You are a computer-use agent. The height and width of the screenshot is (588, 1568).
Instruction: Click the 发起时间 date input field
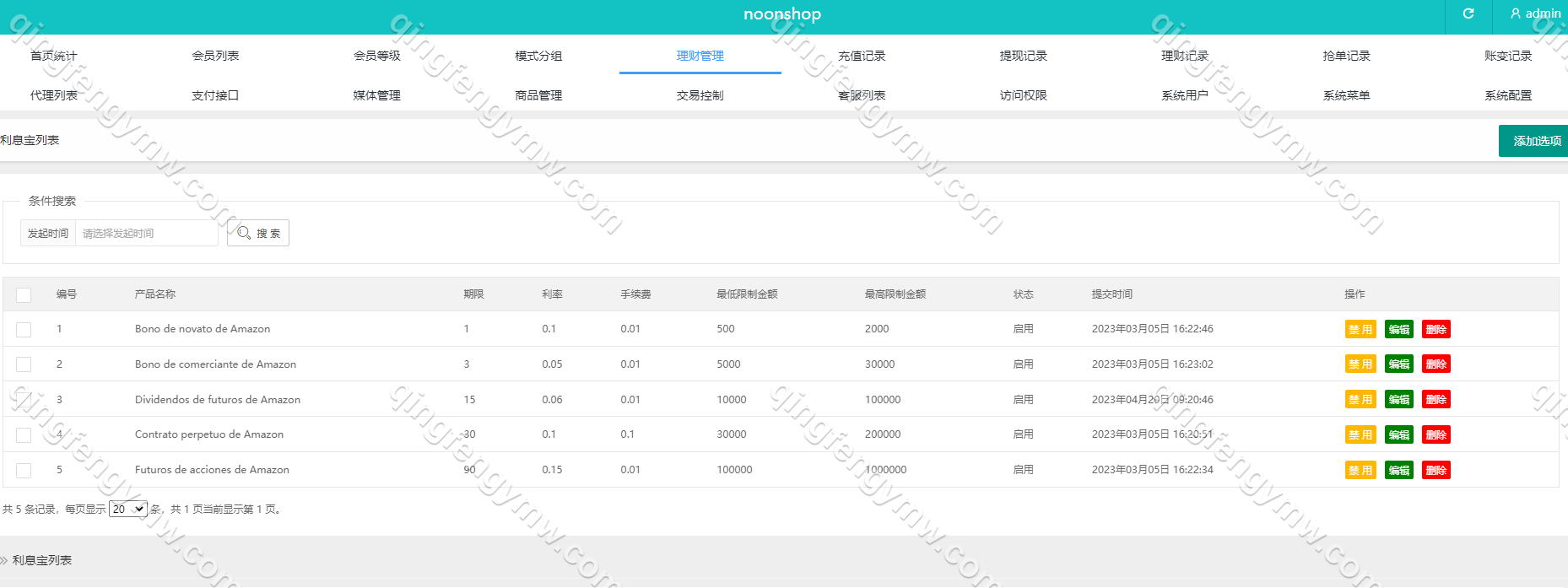pyautogui.click(x=147, y=233)
